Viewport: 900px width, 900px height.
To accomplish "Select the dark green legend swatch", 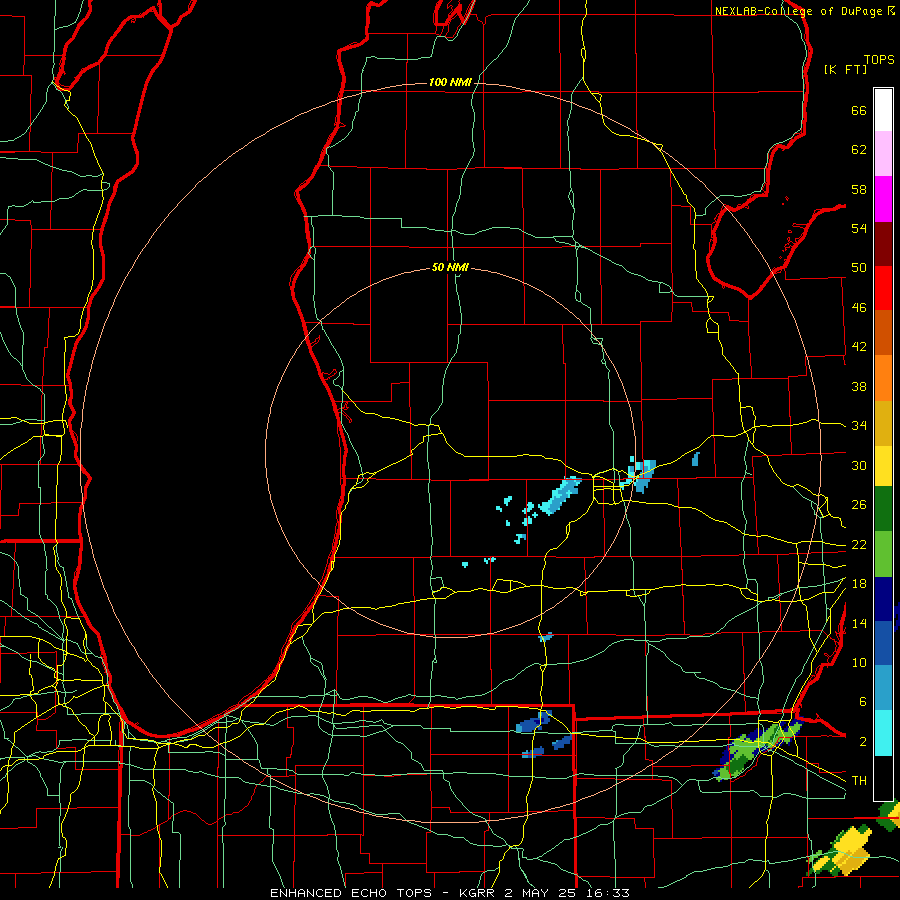I will point(883,509).
